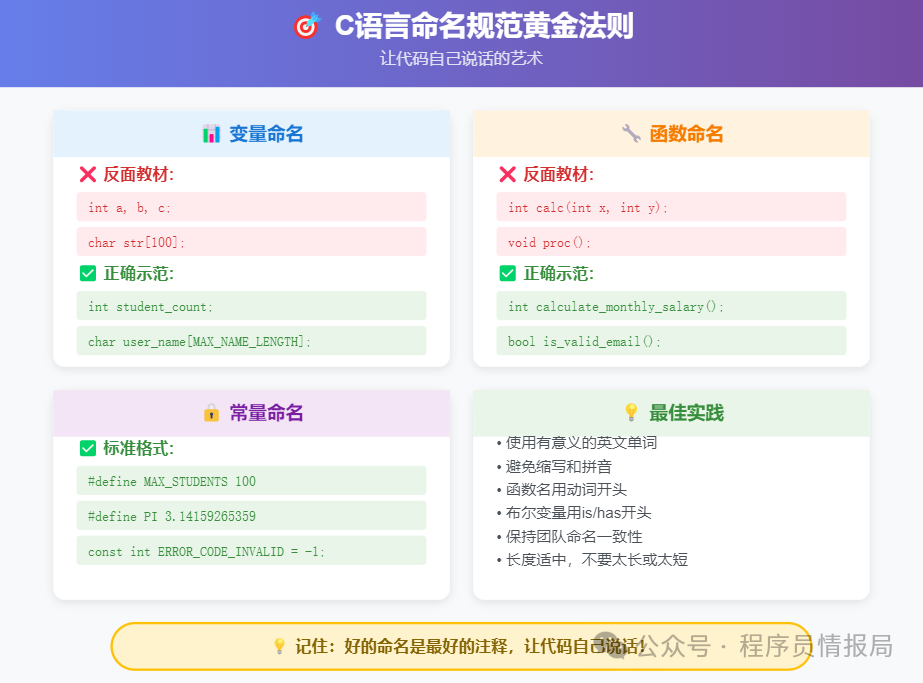Click the bullet 避免缩写和拼音
The width and height of the screenshot is (923, 683).
[x=554, y=467]
